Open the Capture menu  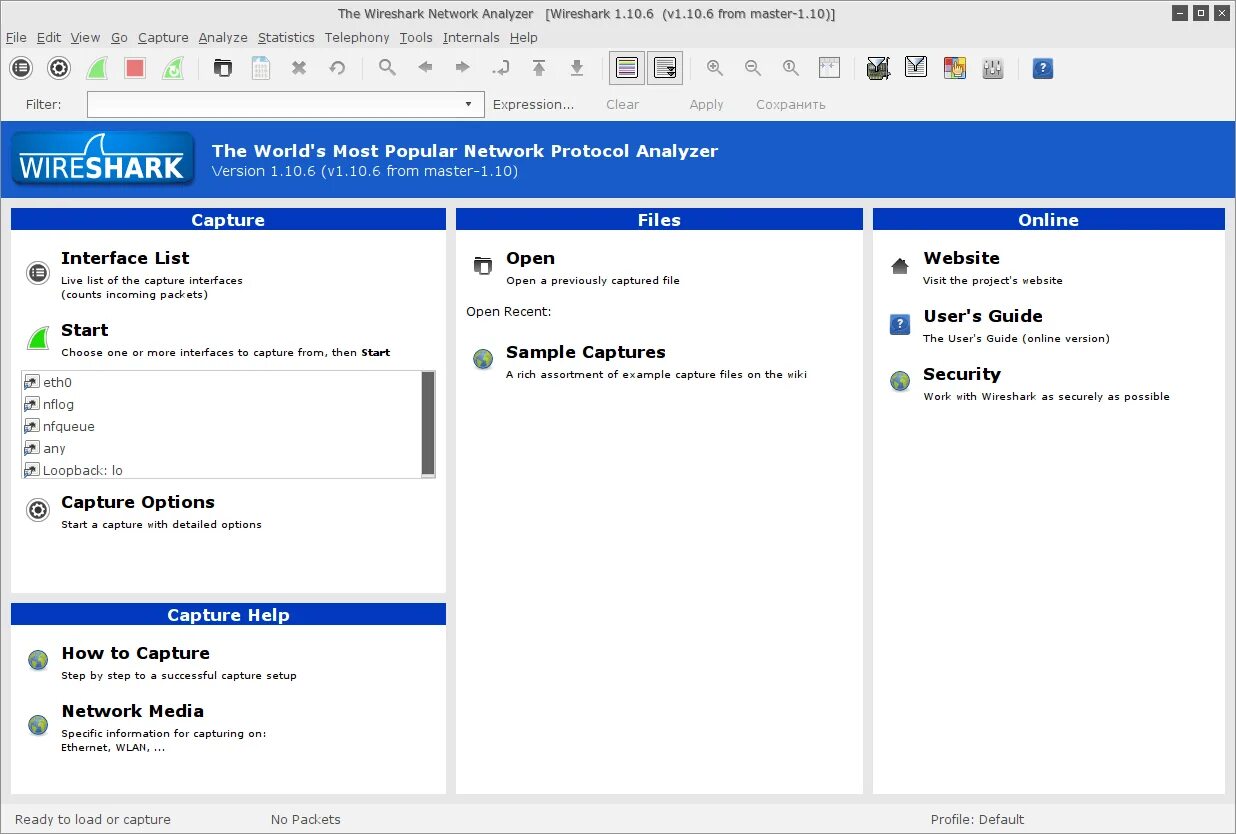[163, 37]
